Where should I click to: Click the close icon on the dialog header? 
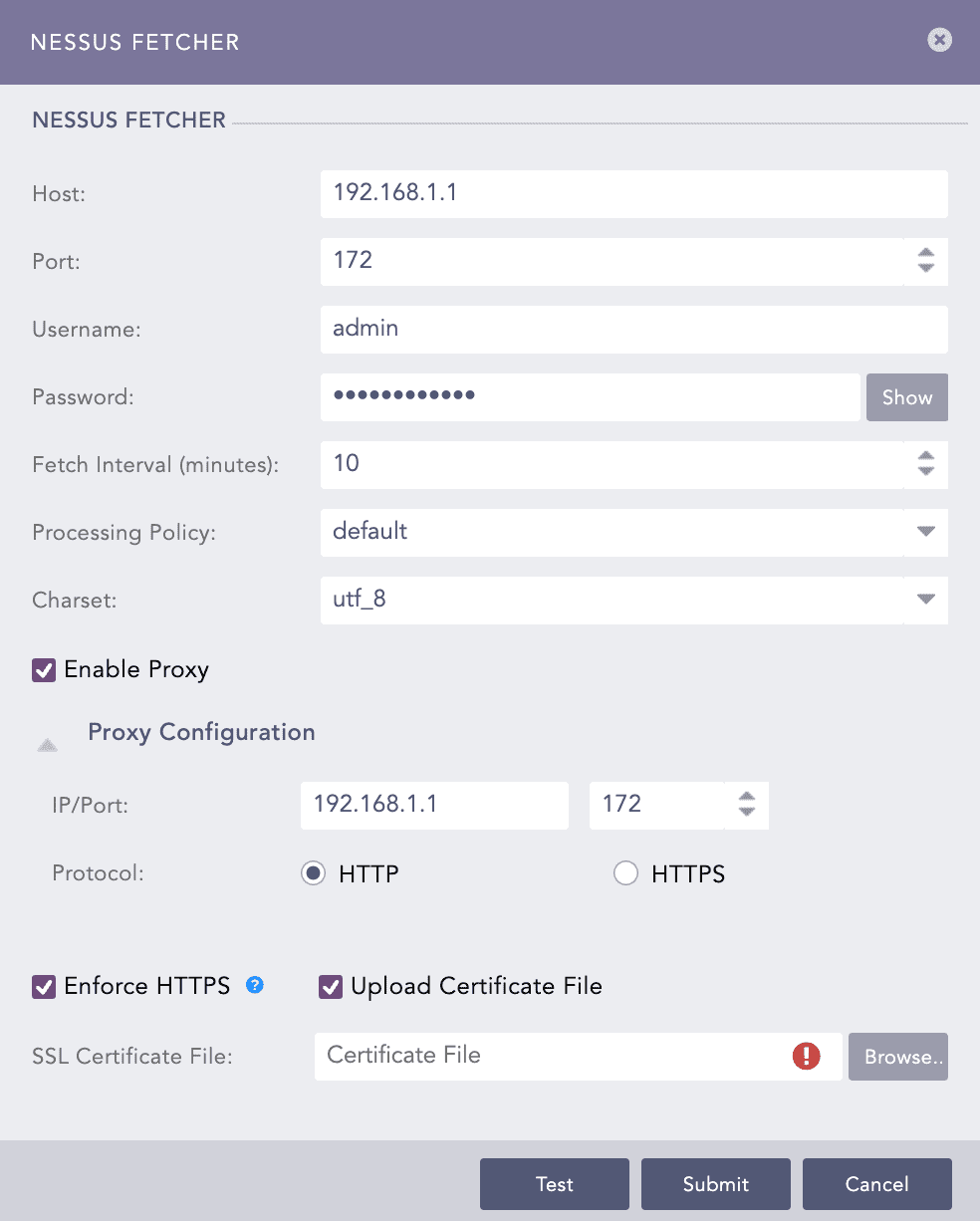pyautogui.click(x=939, y=40)
